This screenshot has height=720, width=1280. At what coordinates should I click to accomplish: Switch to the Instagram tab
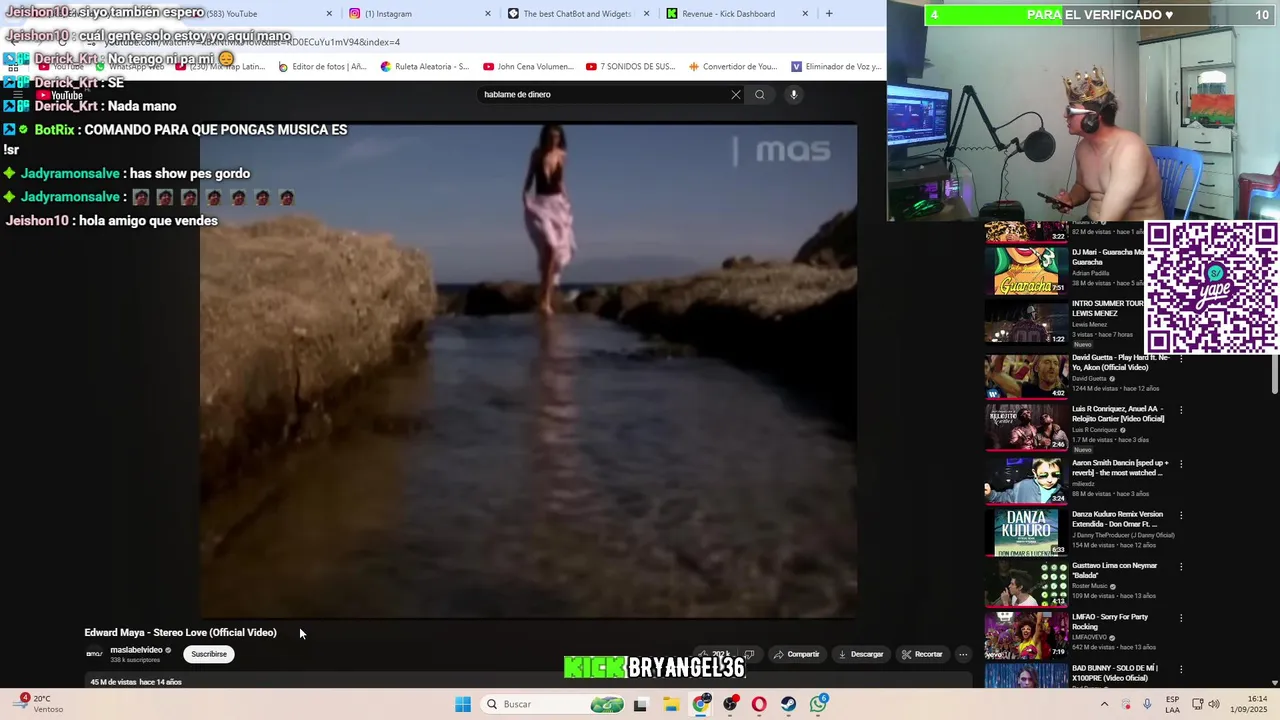pos(418,14)
